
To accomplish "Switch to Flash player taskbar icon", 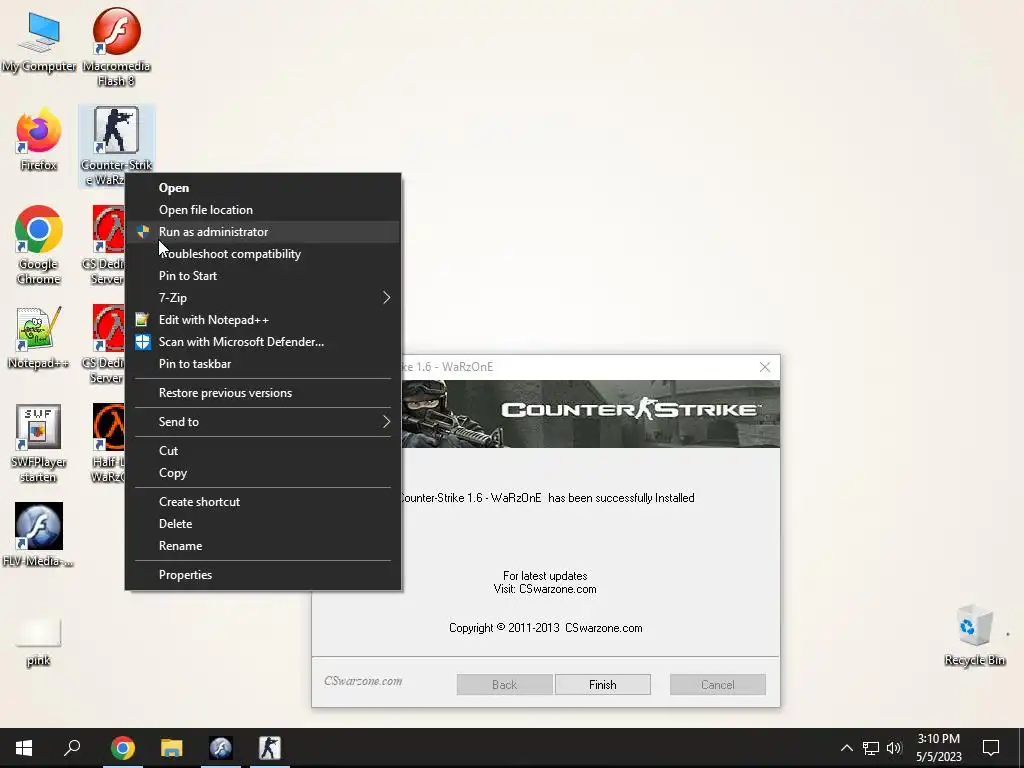I will coord(221,748).
